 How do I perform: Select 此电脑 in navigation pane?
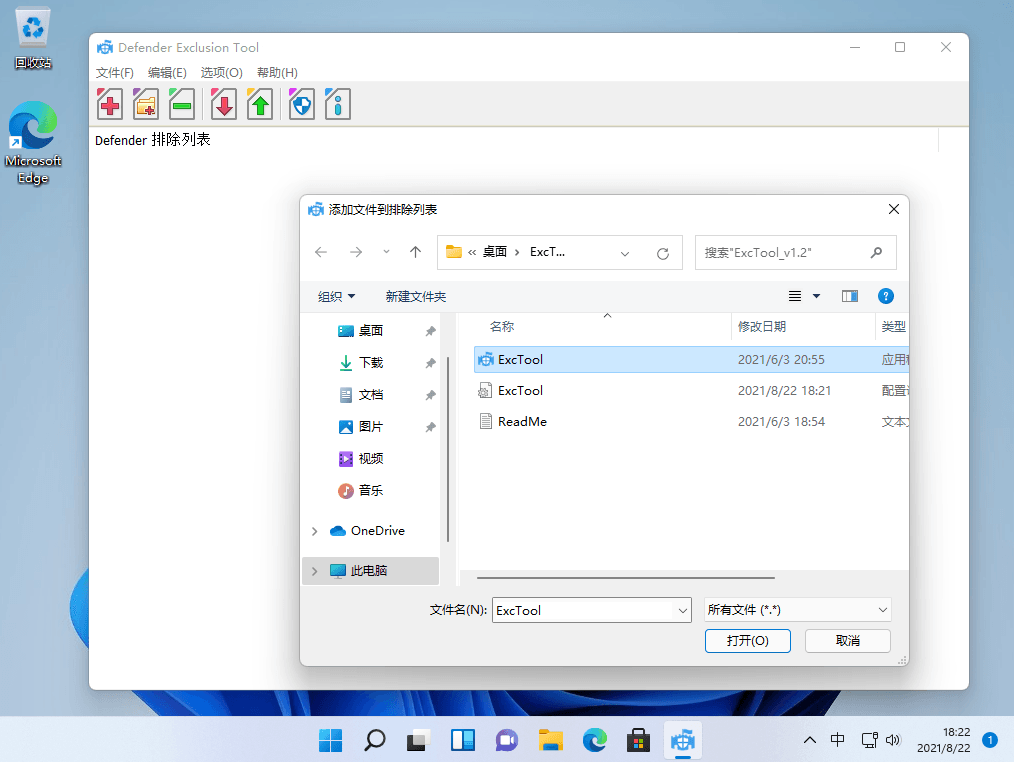[x=369, y=571]
